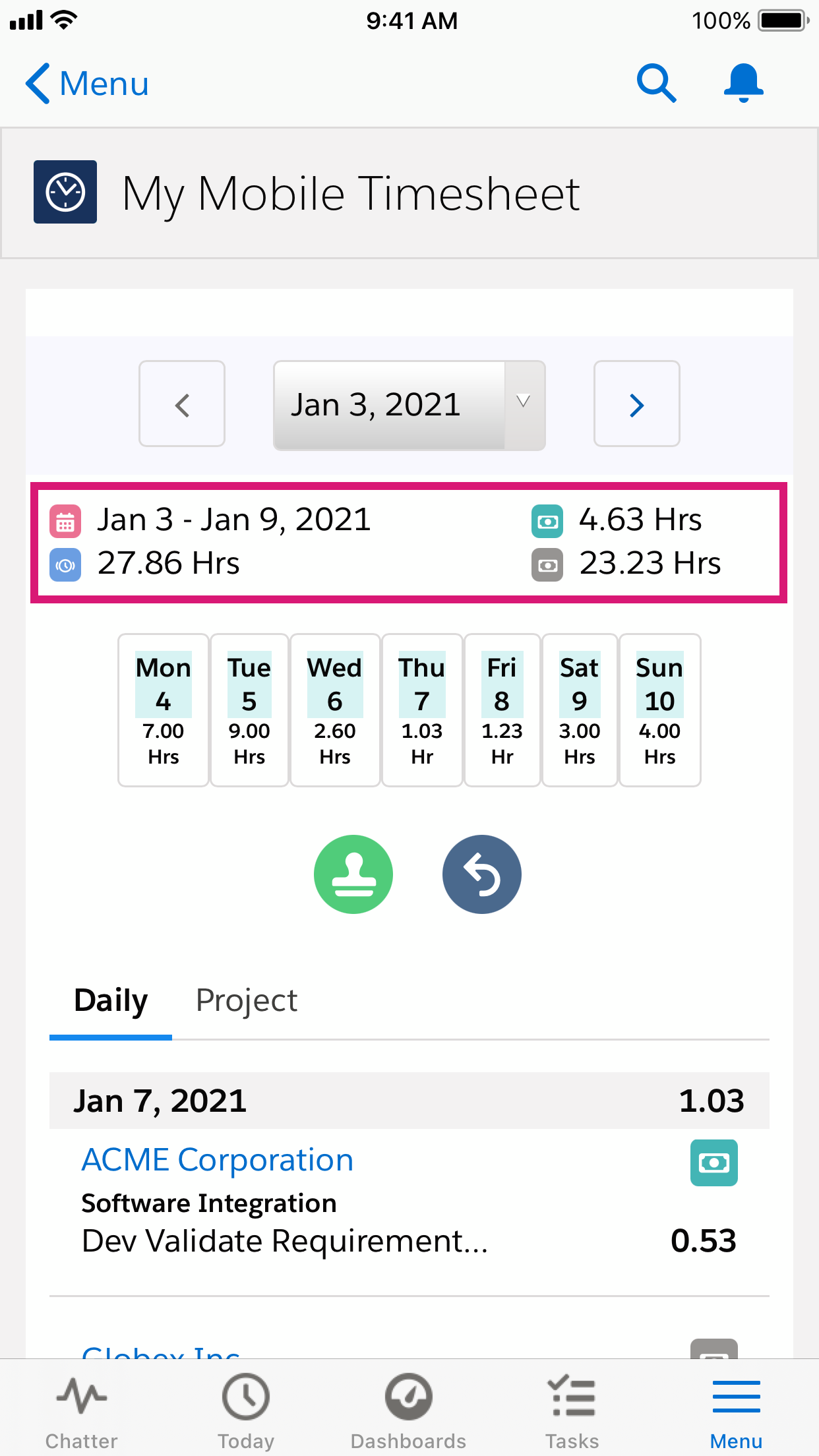
Task: Tap the green stamp approval button
Action: coord(353,874)
